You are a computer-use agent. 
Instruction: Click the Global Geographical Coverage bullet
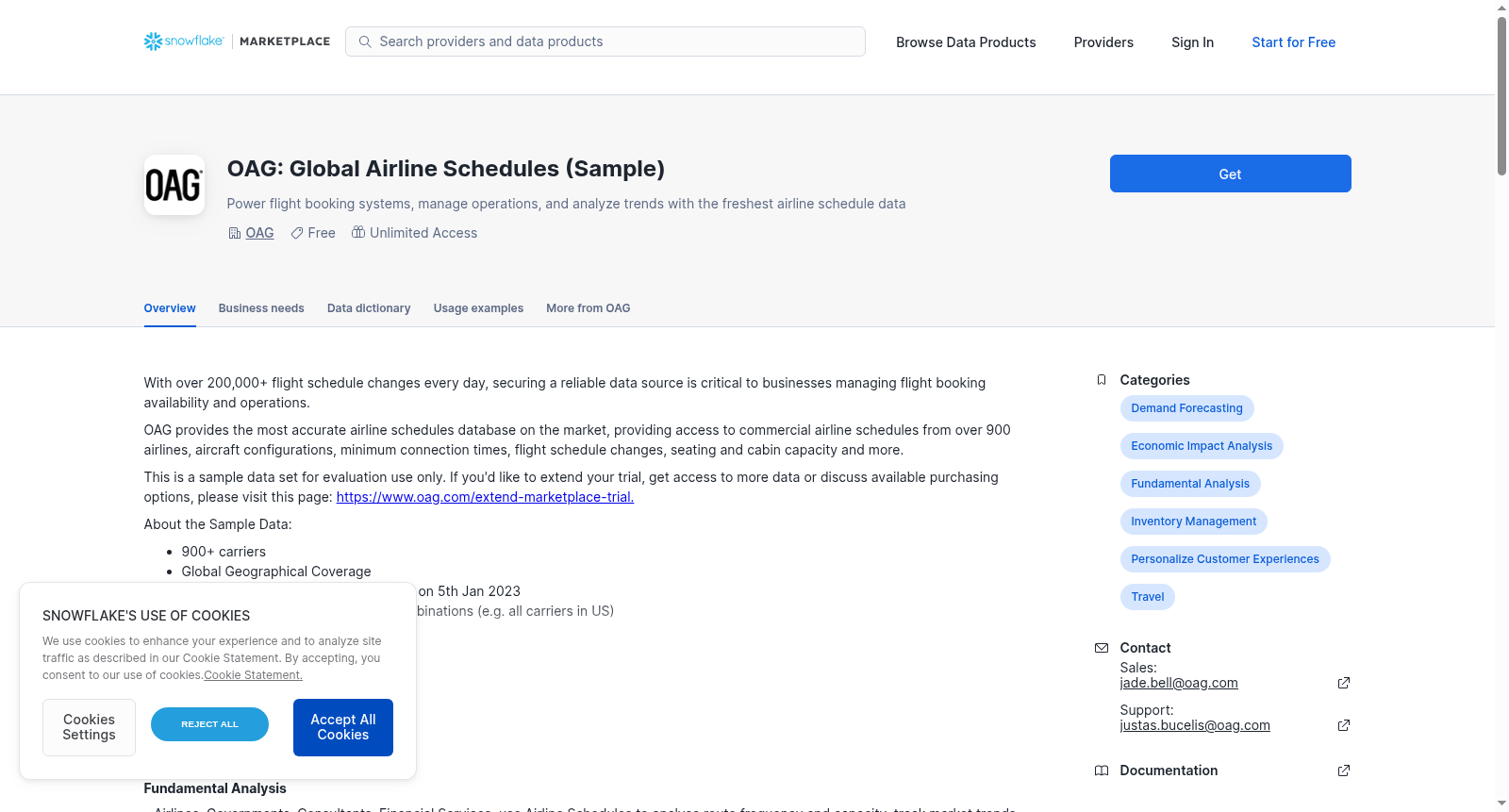click(x=276, y=572)
